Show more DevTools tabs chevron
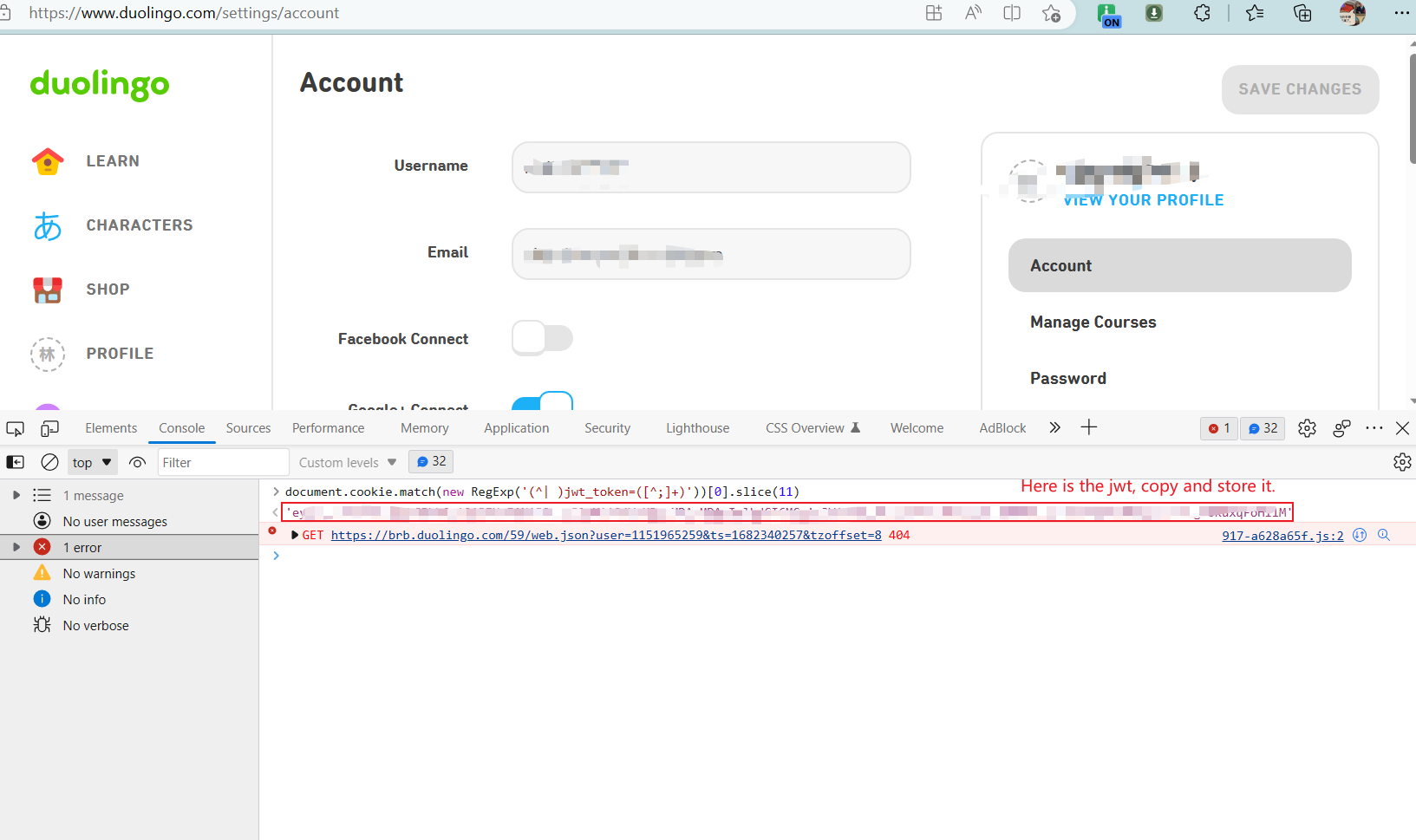 tap(1054, 427)
